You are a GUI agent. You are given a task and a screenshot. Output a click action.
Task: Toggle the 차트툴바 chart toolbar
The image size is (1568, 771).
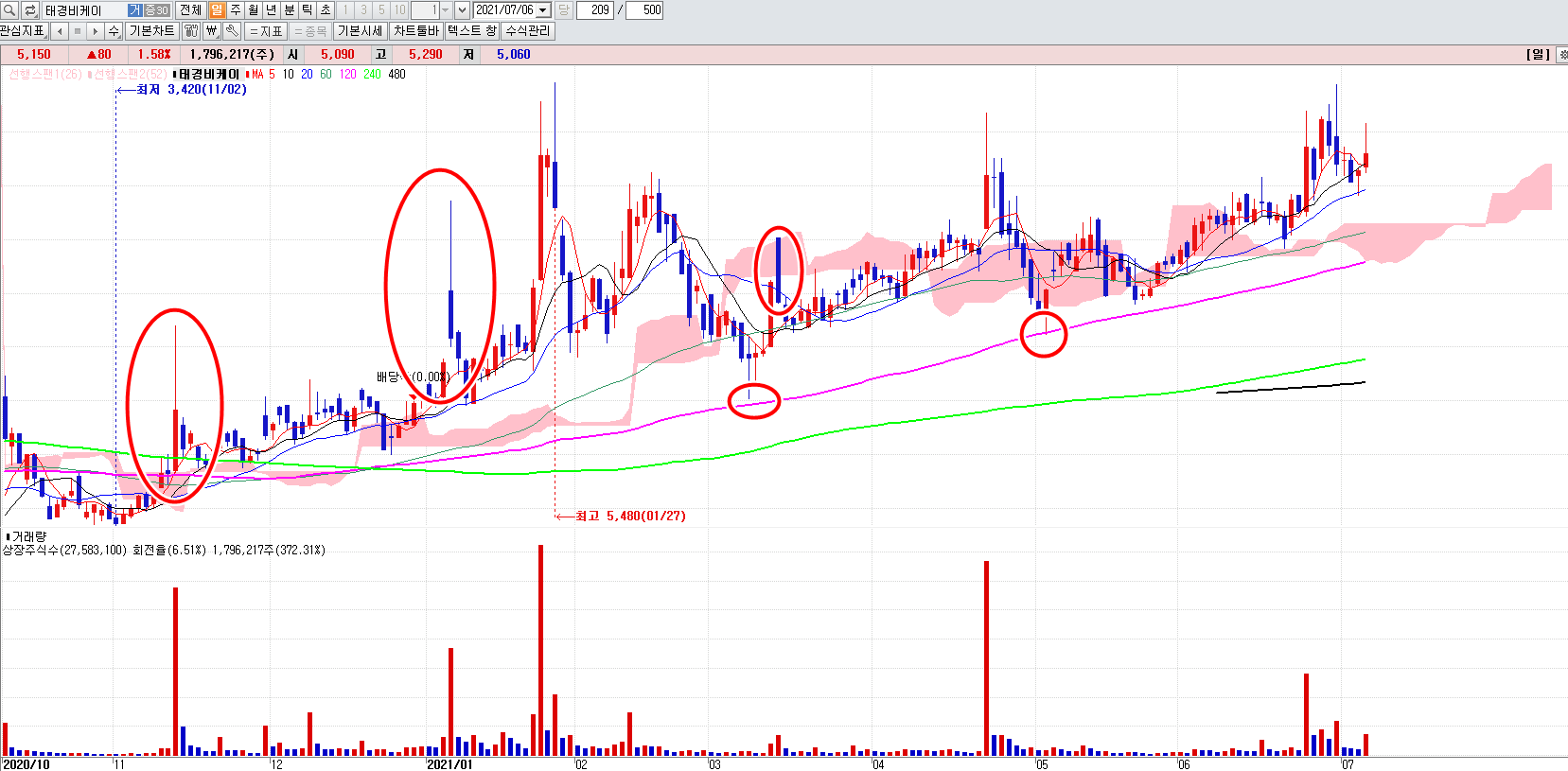(x=416, y=31)
